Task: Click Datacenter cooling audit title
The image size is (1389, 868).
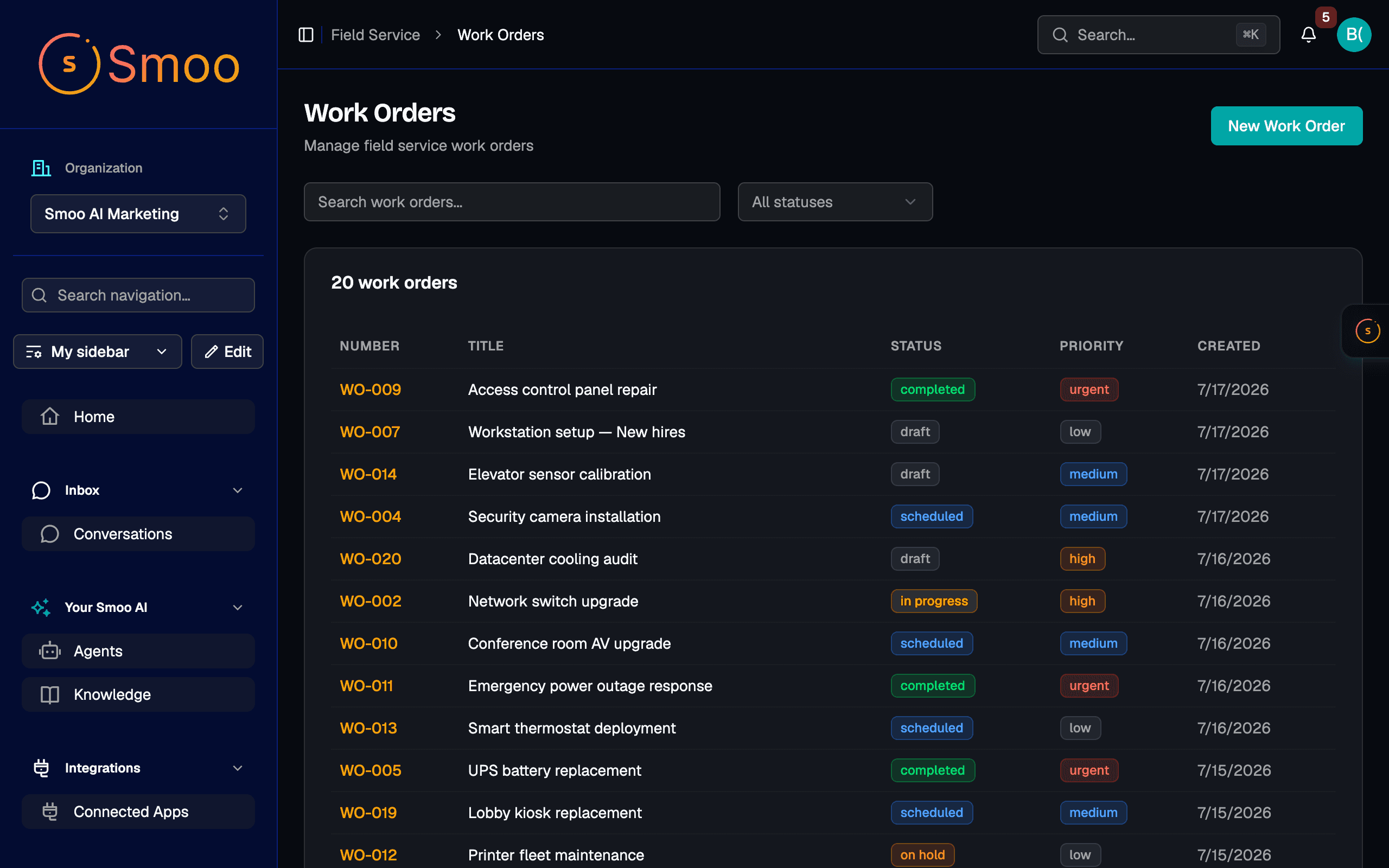Action: [553, 559]
